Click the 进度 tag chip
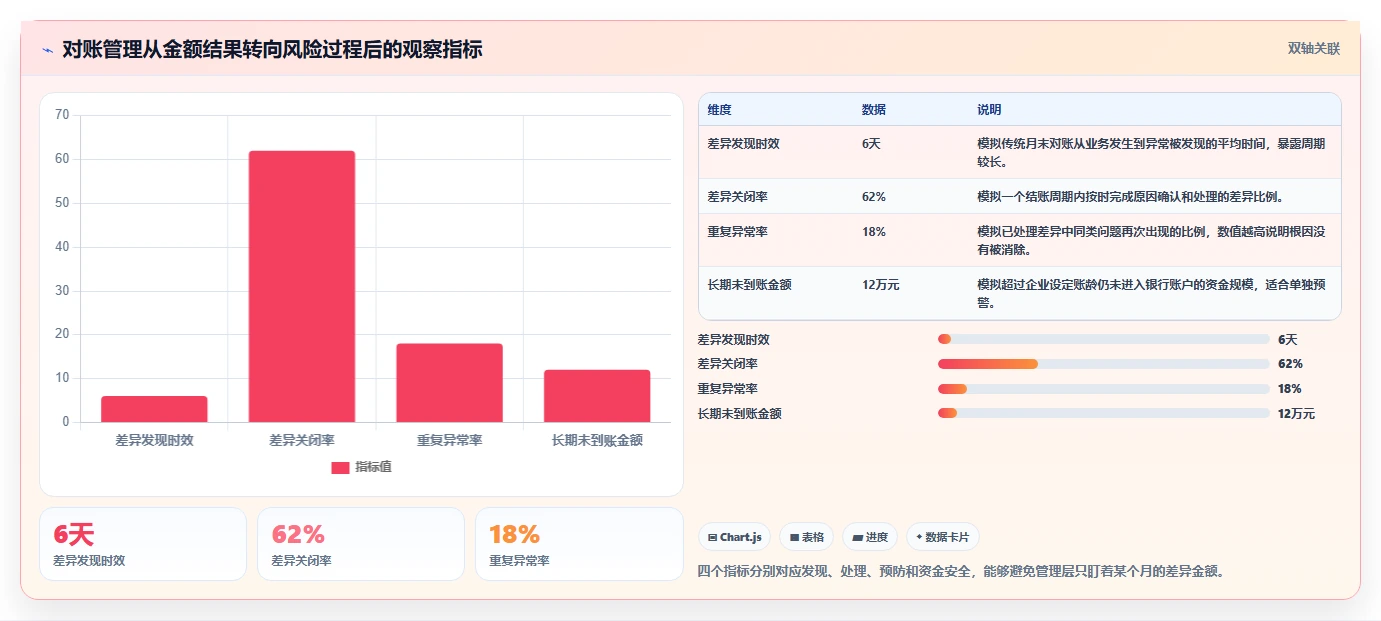Screen dimensions: 1381x621 [870, 537]
